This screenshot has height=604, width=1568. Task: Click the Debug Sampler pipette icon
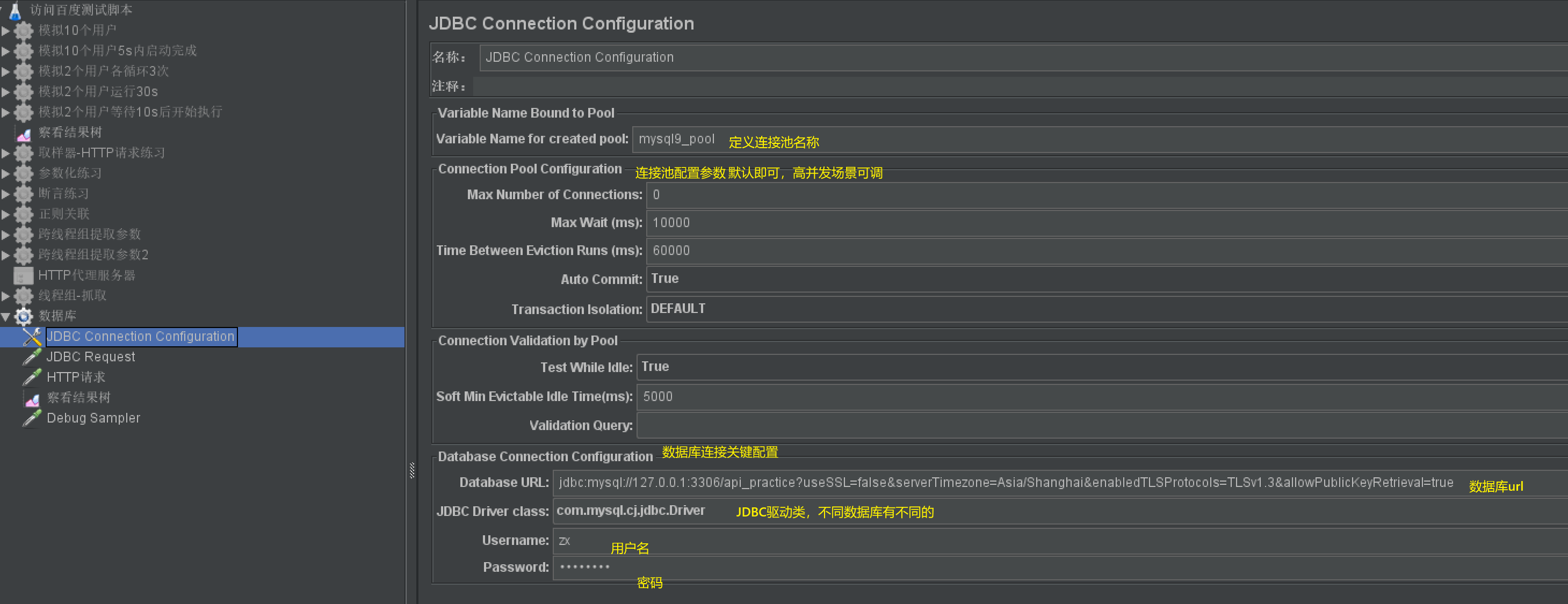[x=32, y=418]
